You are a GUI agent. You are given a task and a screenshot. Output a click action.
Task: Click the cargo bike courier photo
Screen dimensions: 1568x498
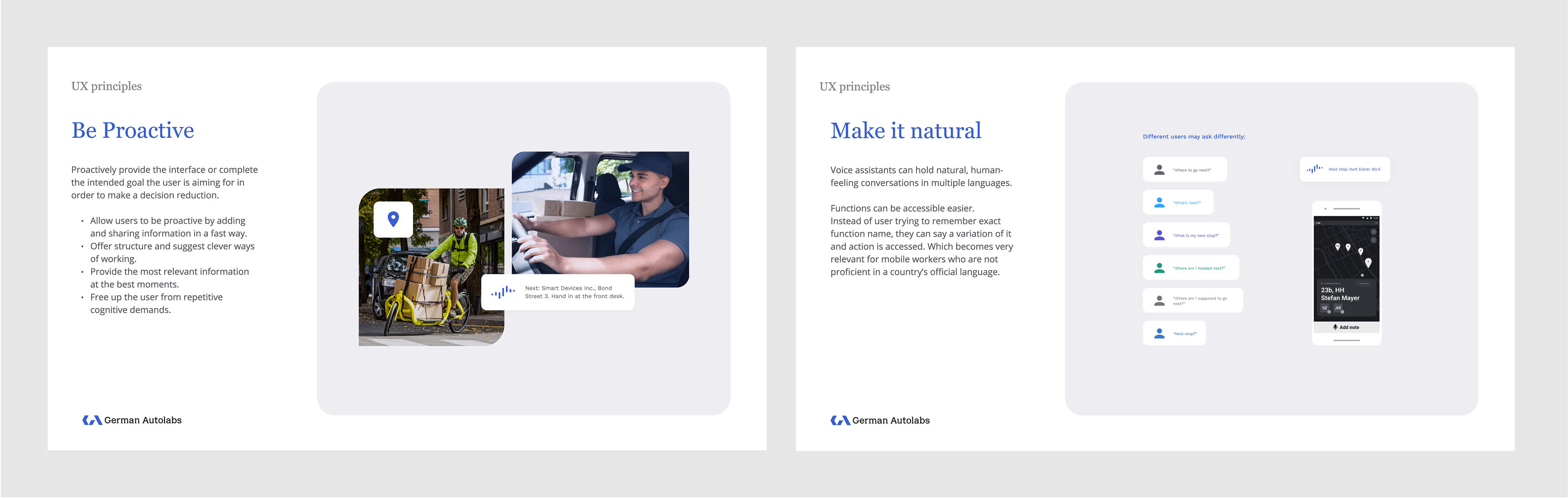[x=431, y=267]
